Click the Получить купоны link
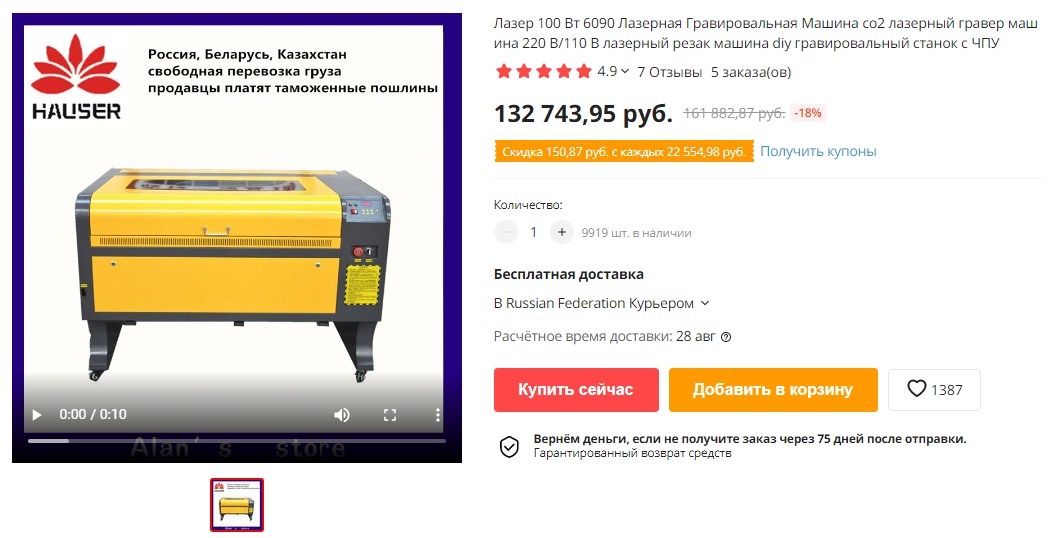 818,151
